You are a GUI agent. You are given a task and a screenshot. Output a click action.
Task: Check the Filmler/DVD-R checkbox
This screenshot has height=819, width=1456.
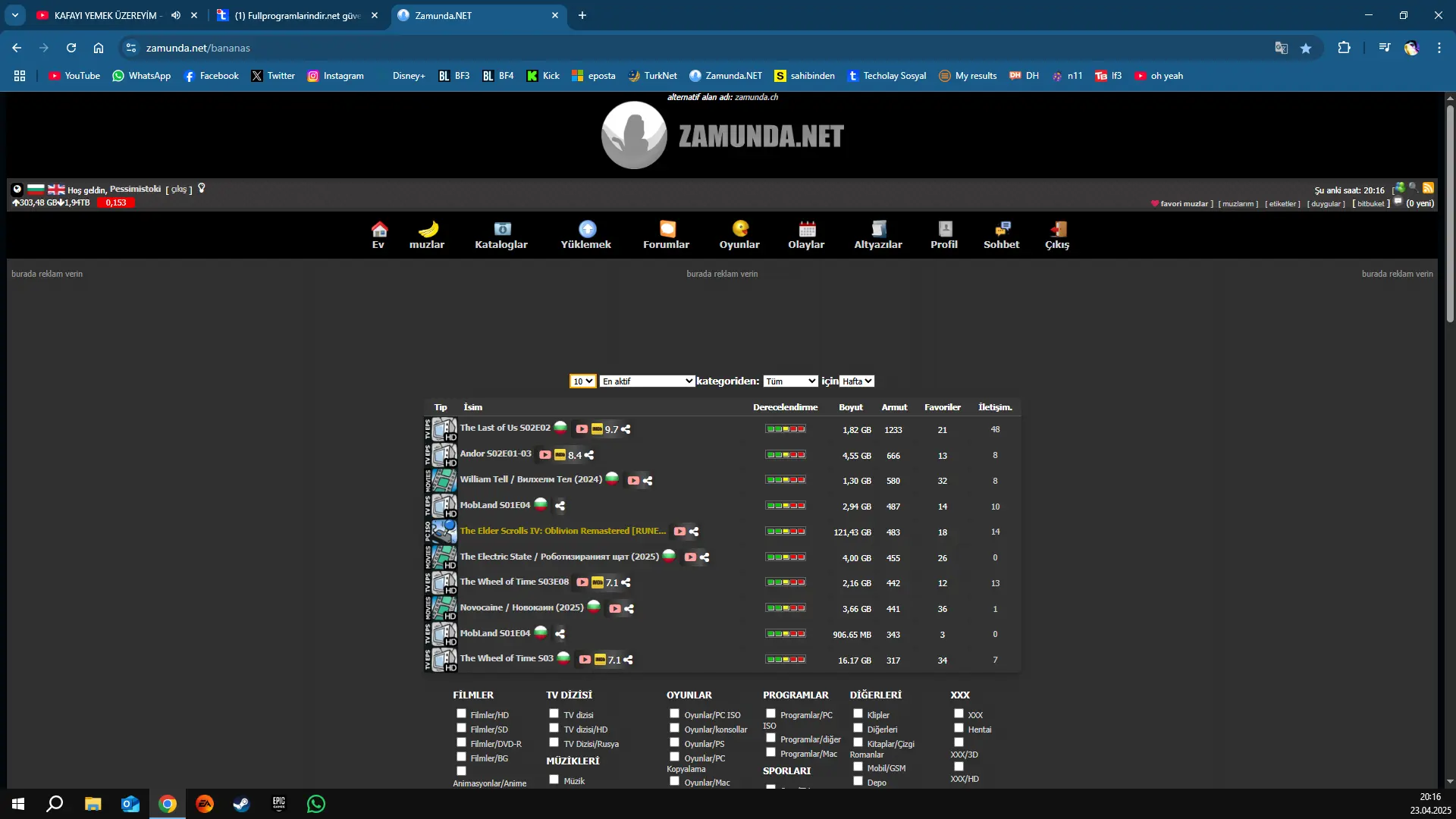click(x=461, y=742)
